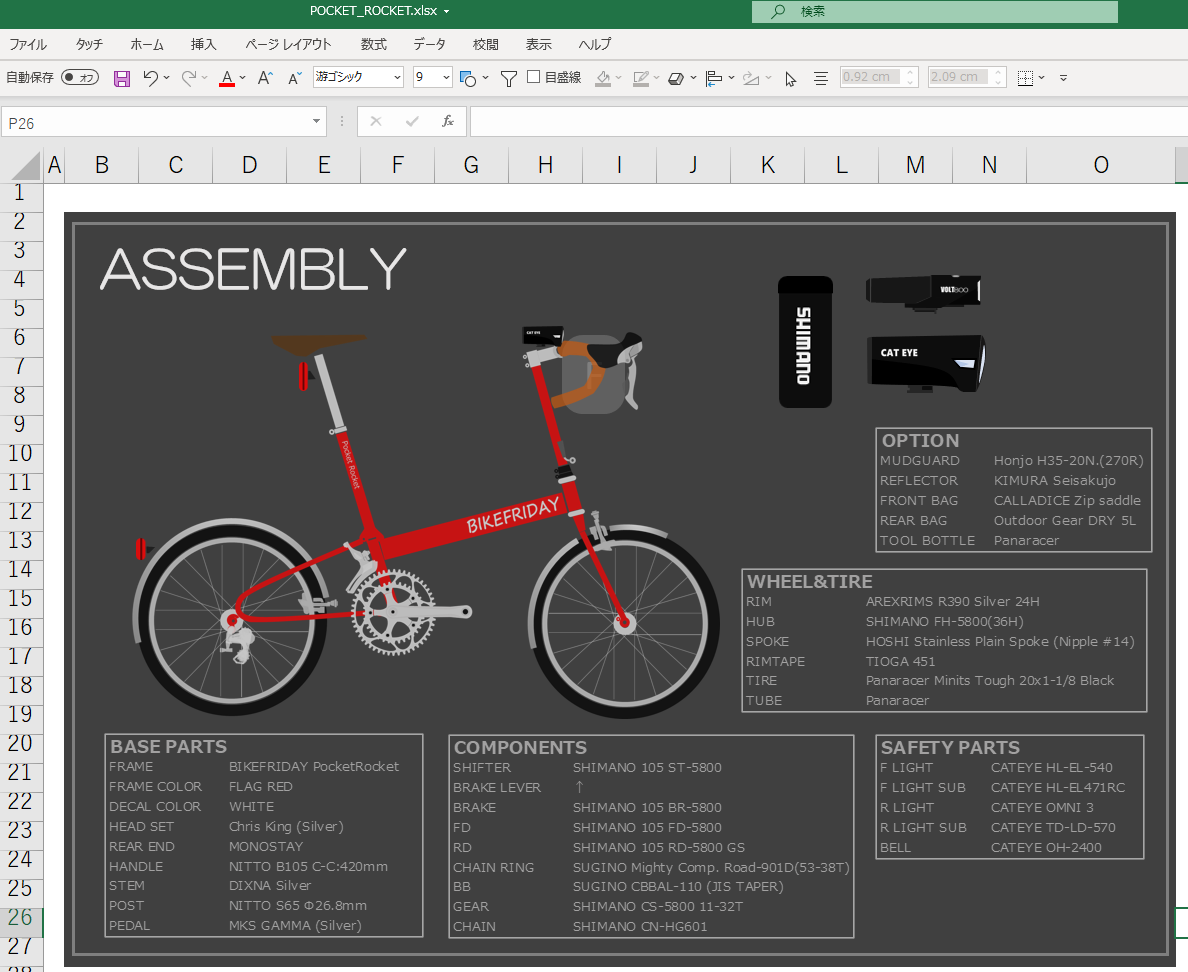Expand the Name Box dropdown arrow
The width and height of the screenshot is (1188, 972).
317,121
